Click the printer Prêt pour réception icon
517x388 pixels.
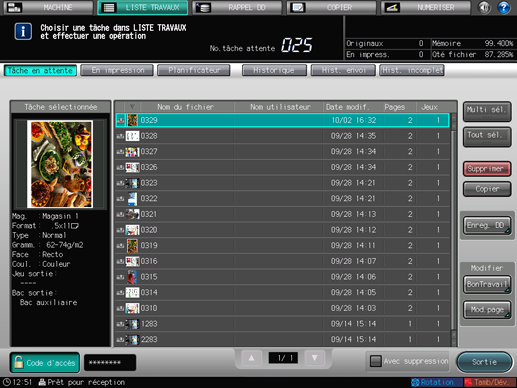point(42,382)
